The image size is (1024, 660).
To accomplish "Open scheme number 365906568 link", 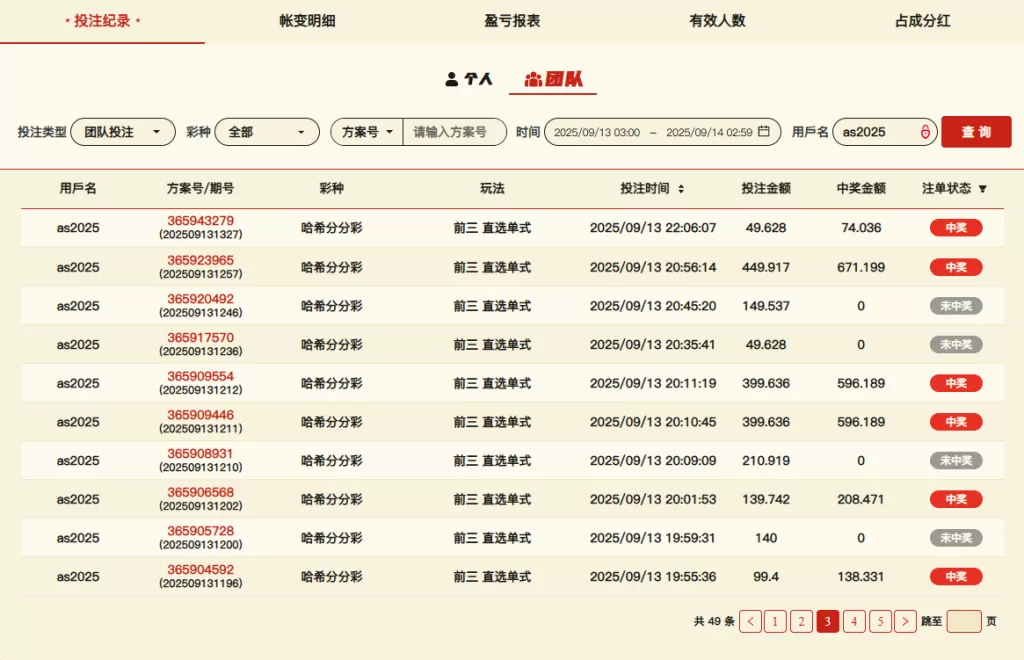I will tap(200, 492).
